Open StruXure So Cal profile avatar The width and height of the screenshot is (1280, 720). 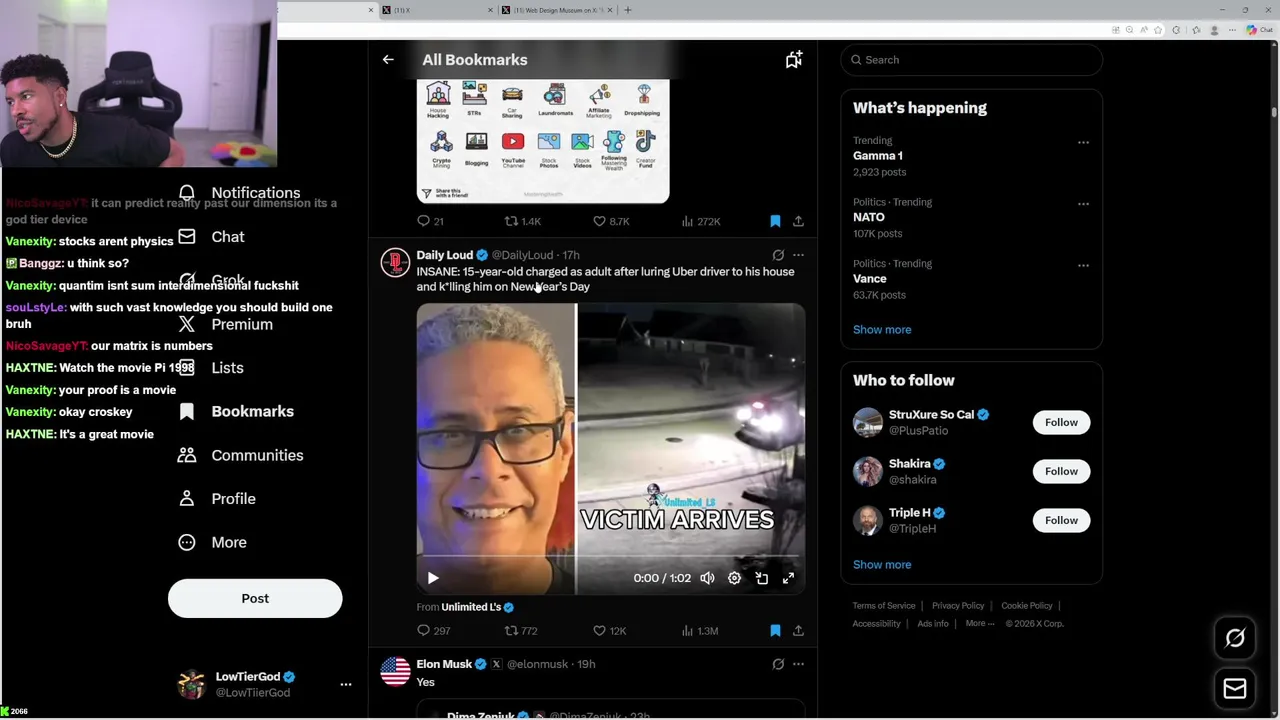[x=868, y=422]
